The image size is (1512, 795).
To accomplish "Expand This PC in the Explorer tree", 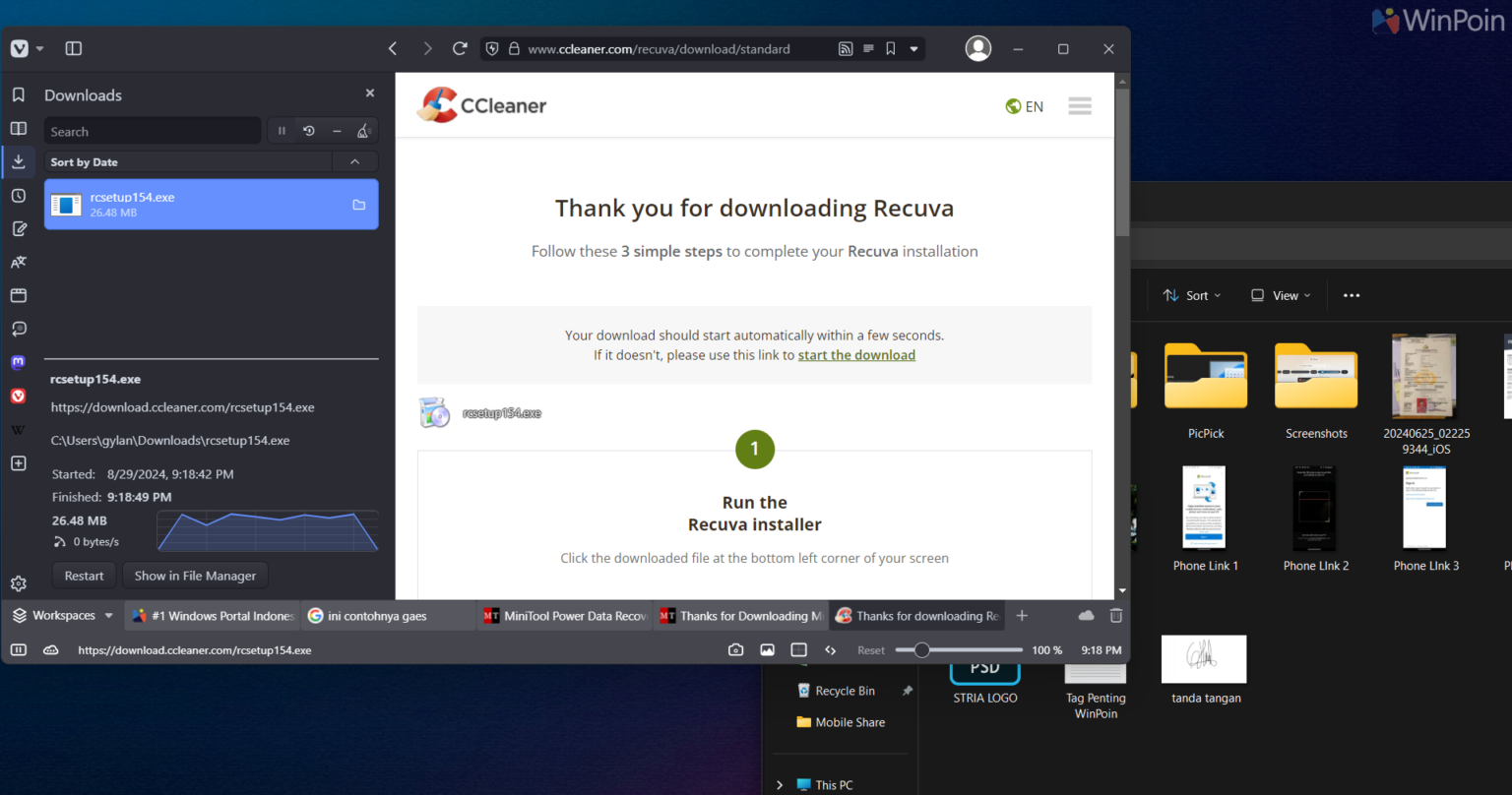I will pyautogui.click(x=781, y=784).
